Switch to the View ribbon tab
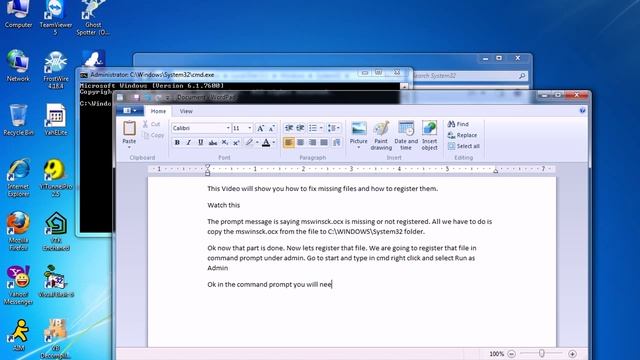 coord(186,111)
